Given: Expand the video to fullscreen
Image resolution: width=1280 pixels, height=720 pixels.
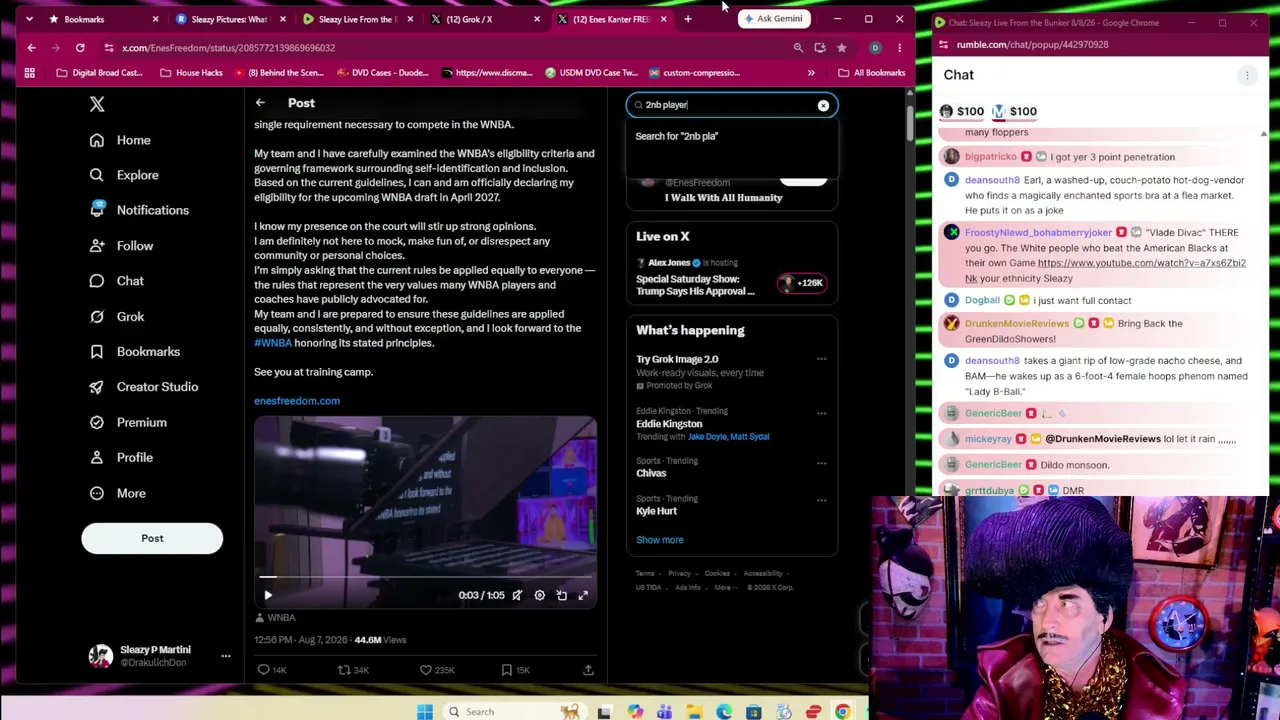Looking at the screenshot, I should pyautogui.click(x=583, y=595).
